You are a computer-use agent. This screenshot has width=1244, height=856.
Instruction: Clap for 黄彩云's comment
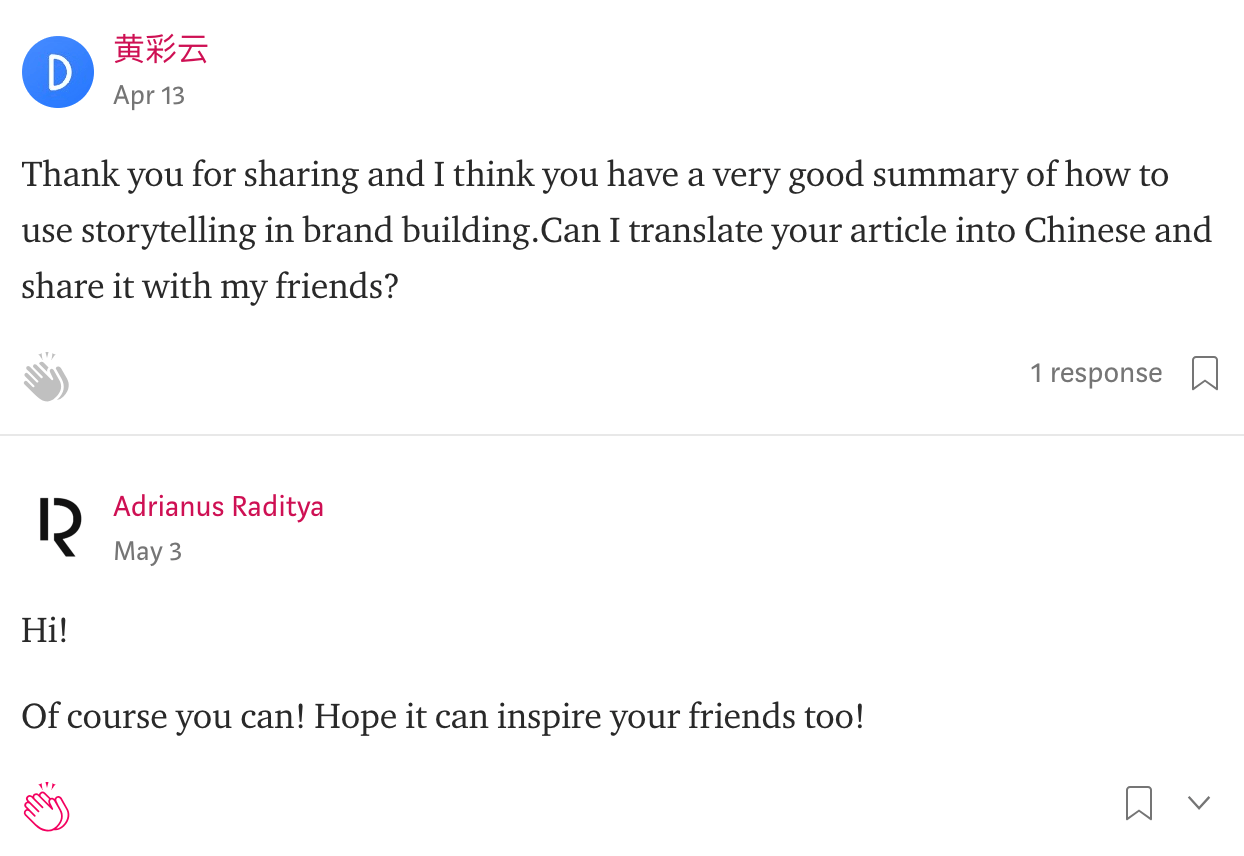46,377
